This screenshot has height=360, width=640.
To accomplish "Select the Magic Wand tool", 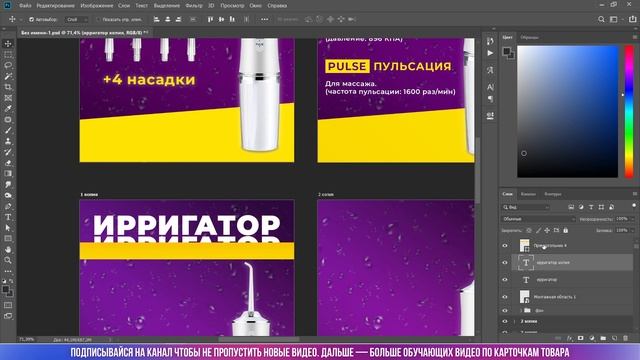I will coord(8,76).
